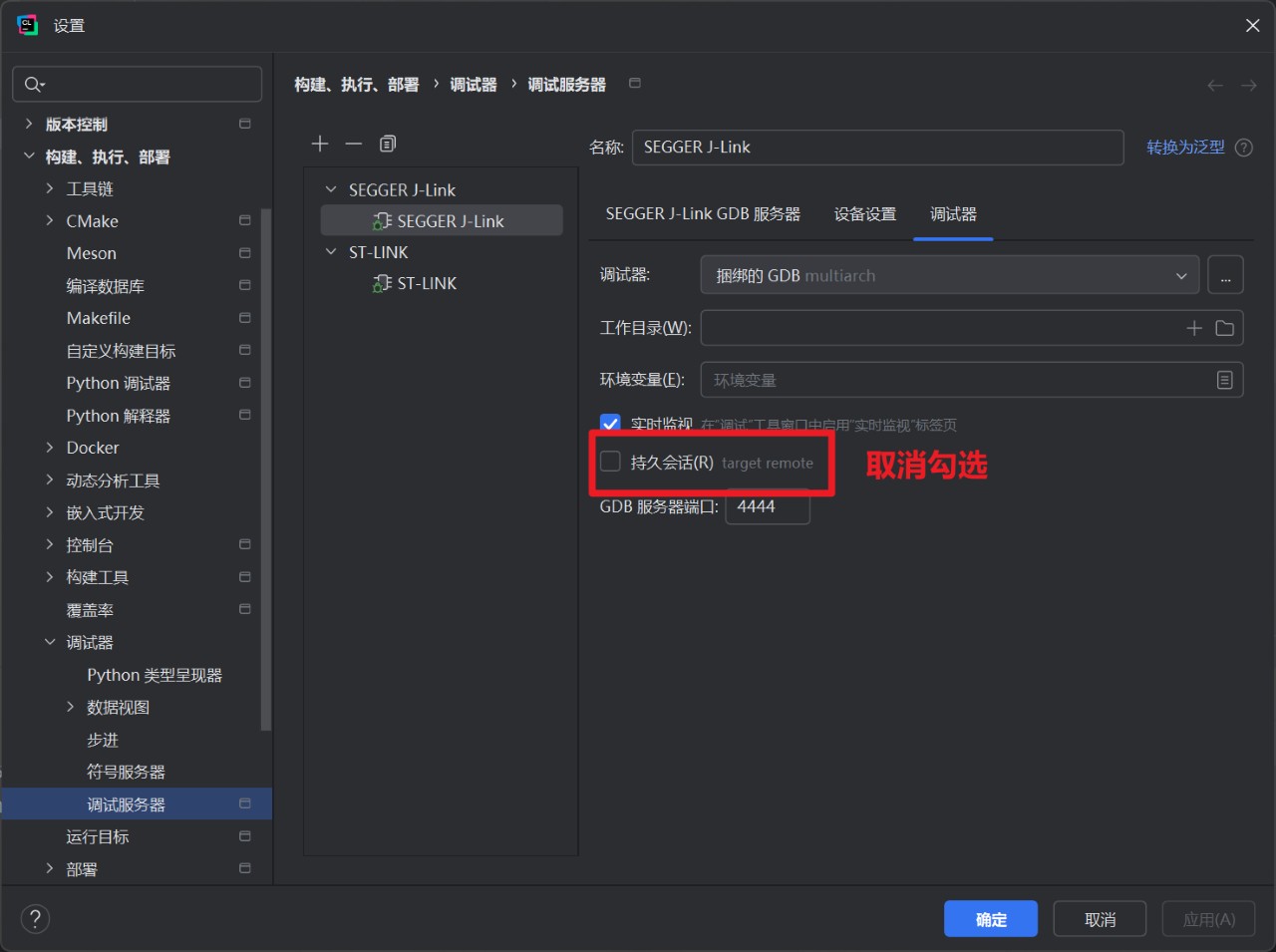Go back with the left arrow
This screenshot has width=1276, height=952.
pos(1215,86)
